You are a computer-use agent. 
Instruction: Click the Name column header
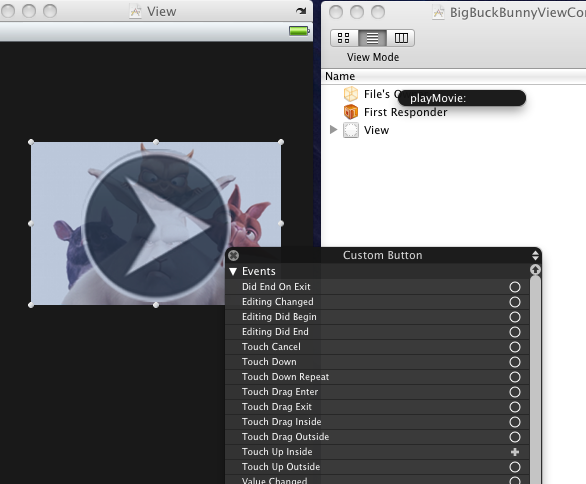(x=340, y=76)
